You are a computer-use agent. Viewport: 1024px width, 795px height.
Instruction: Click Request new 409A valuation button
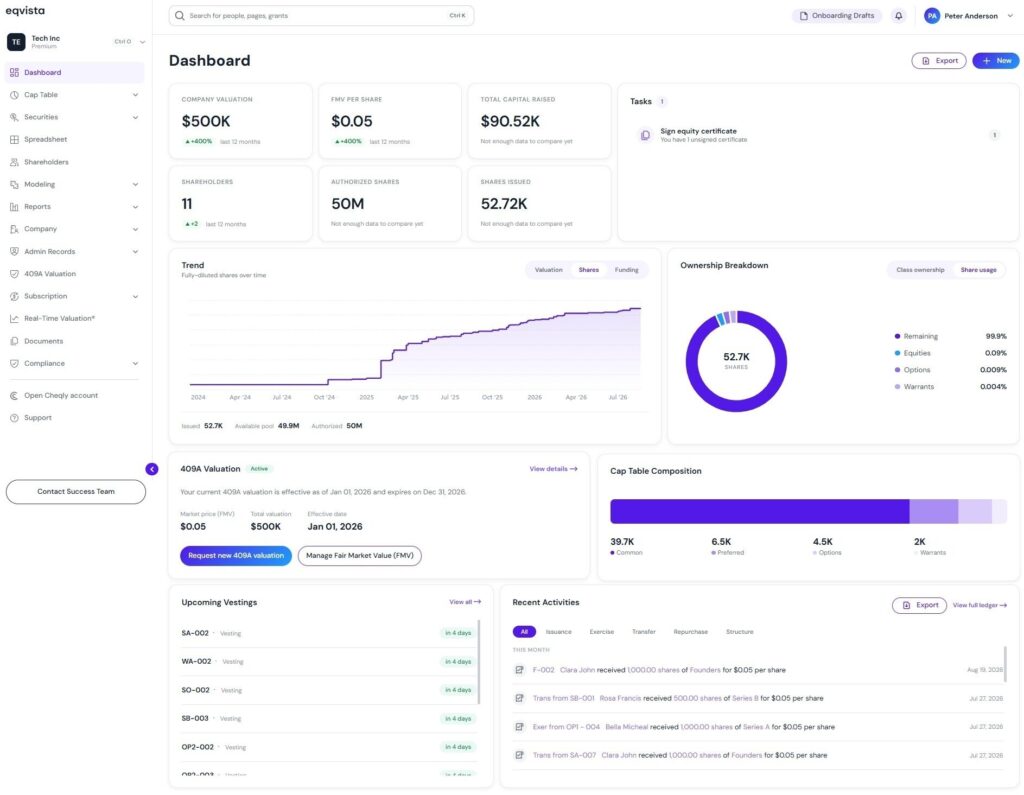point(236,556)
